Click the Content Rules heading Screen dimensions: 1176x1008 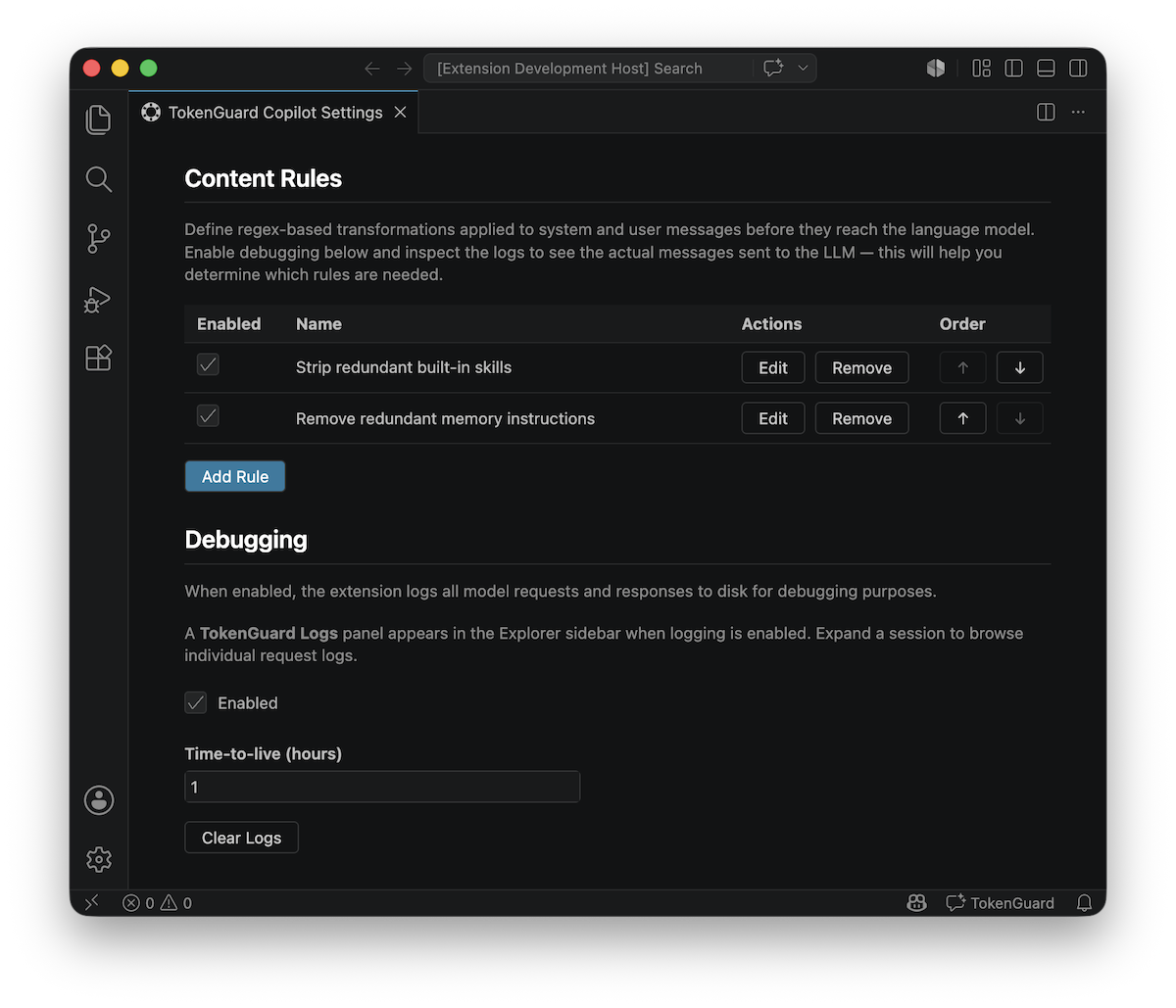click(x=264, y=178)
